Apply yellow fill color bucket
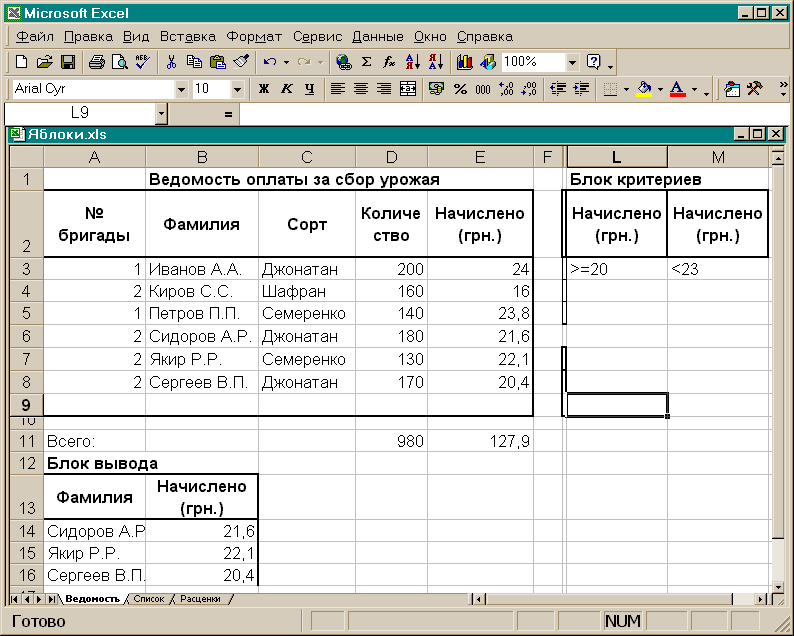Viewport: 794px width, 636px height. click(644, 89)
